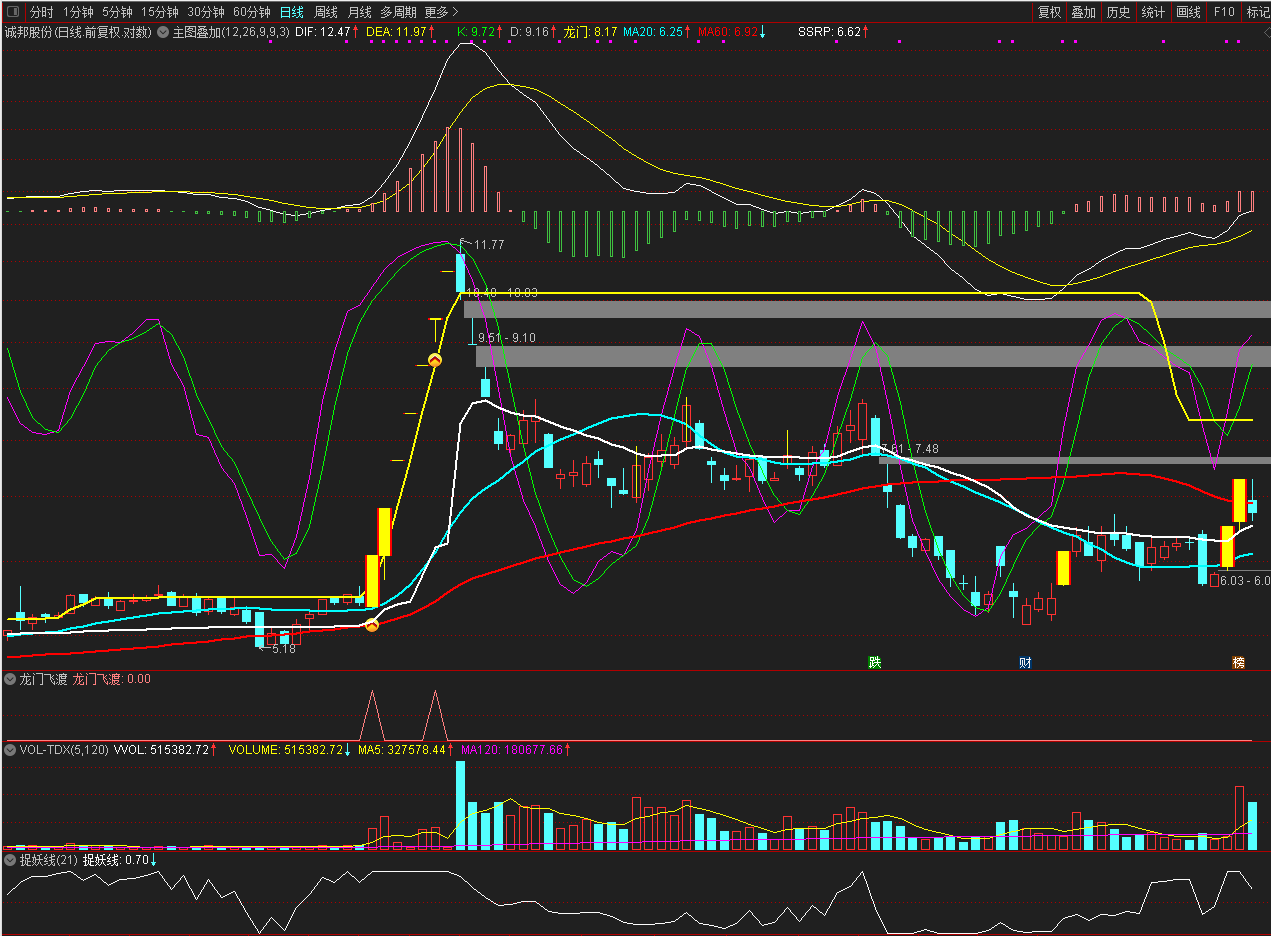
Task: Click the tallest cyan volume bar
Action: pos(460,806)
